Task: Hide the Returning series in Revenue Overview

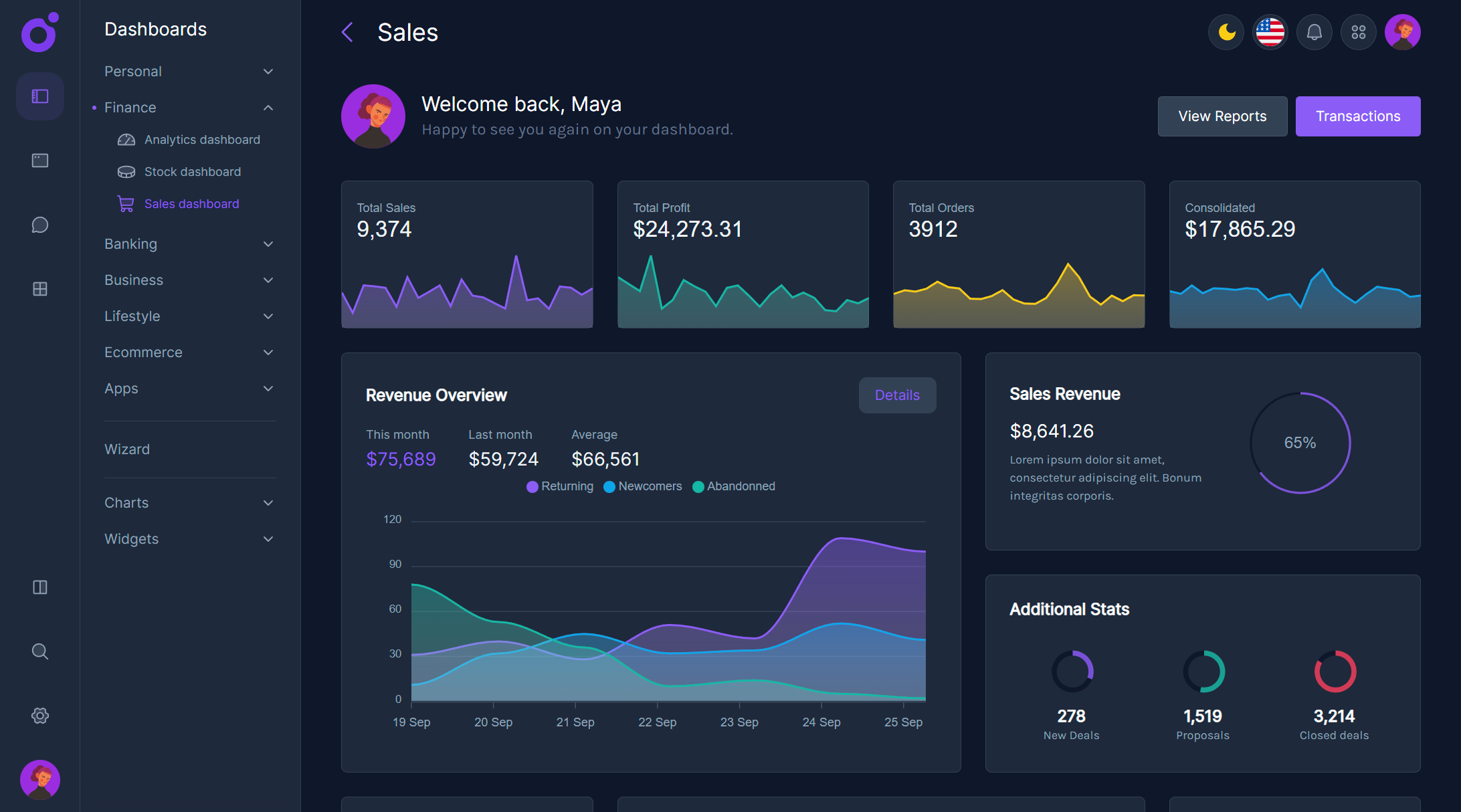Action: click(x=559, y=486)
